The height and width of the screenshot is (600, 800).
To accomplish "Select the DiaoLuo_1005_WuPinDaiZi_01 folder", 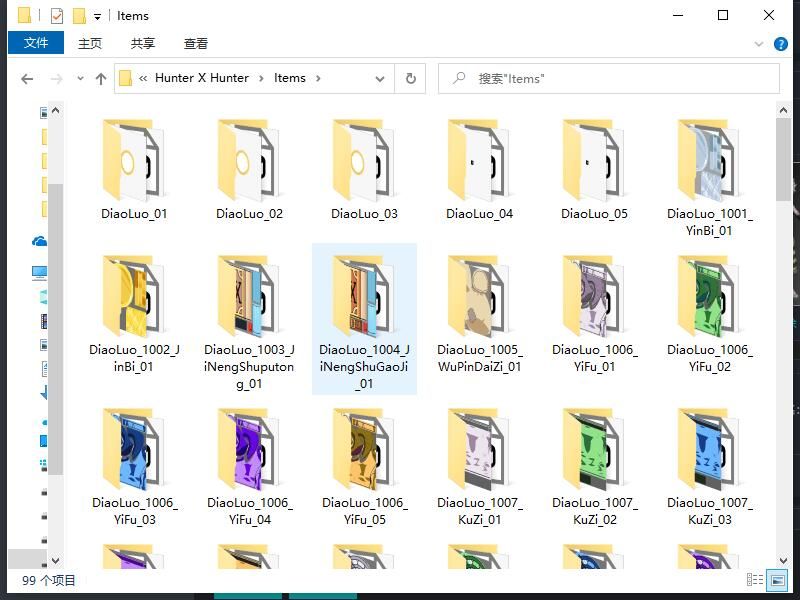I will coord(480,314).
